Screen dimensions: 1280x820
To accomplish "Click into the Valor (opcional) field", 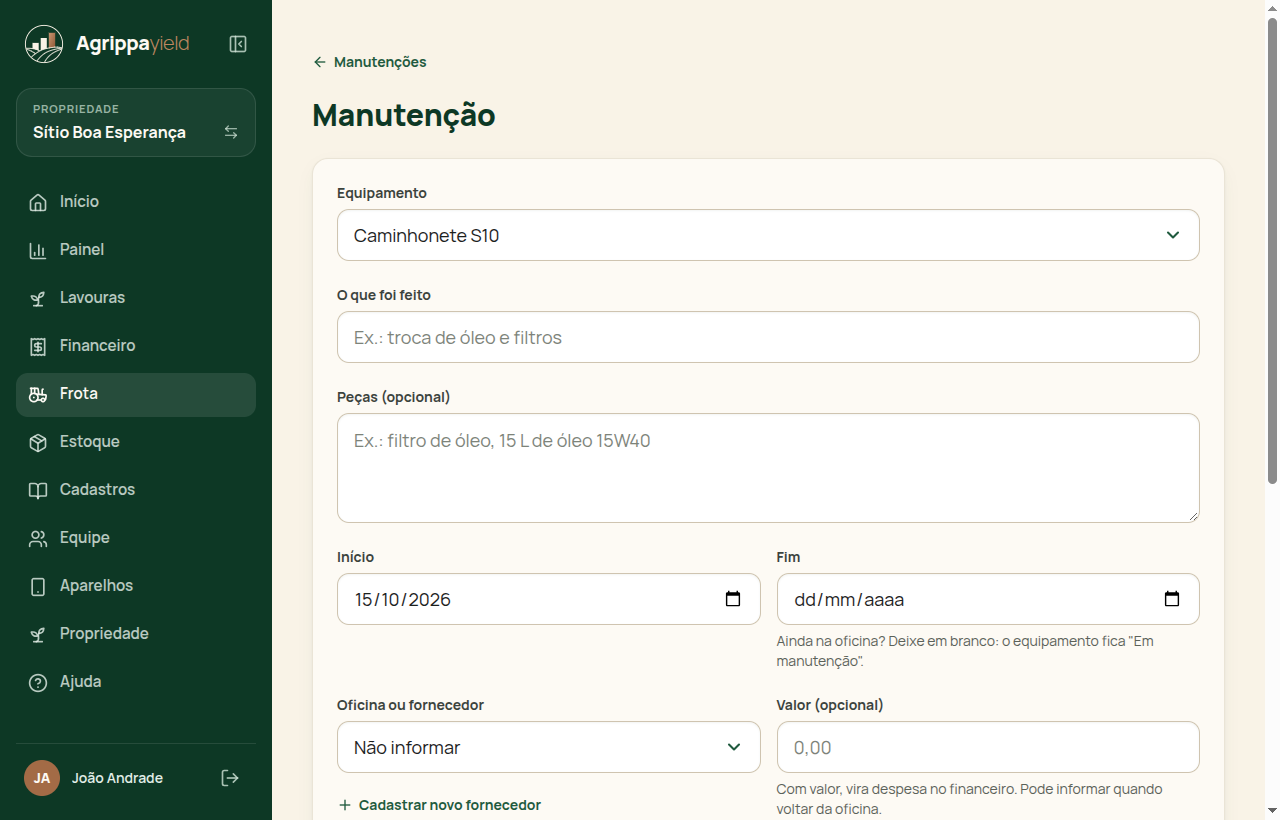I will [x=988, y=747].
